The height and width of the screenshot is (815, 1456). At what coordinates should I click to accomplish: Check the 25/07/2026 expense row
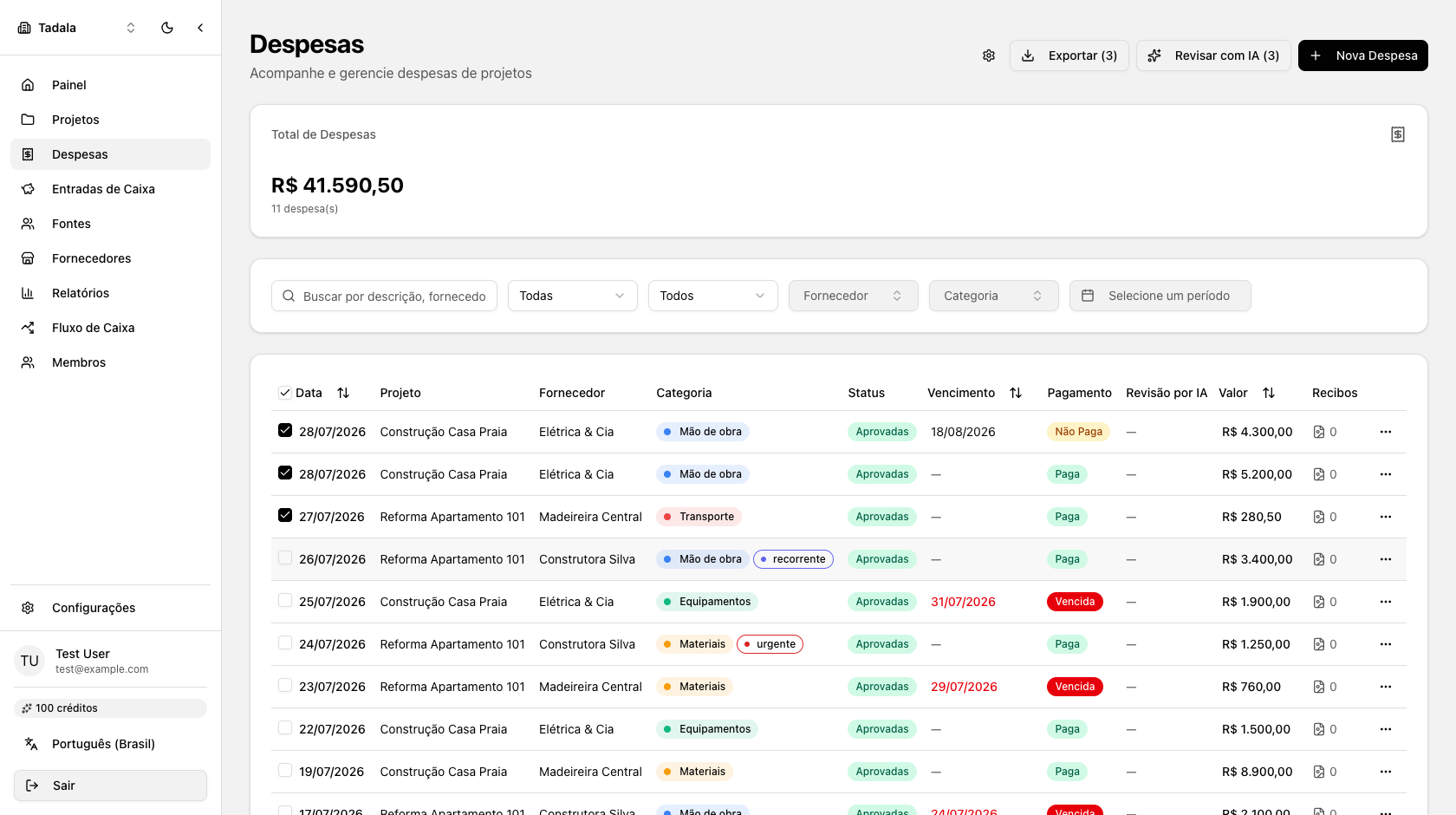tap(285, 600)
